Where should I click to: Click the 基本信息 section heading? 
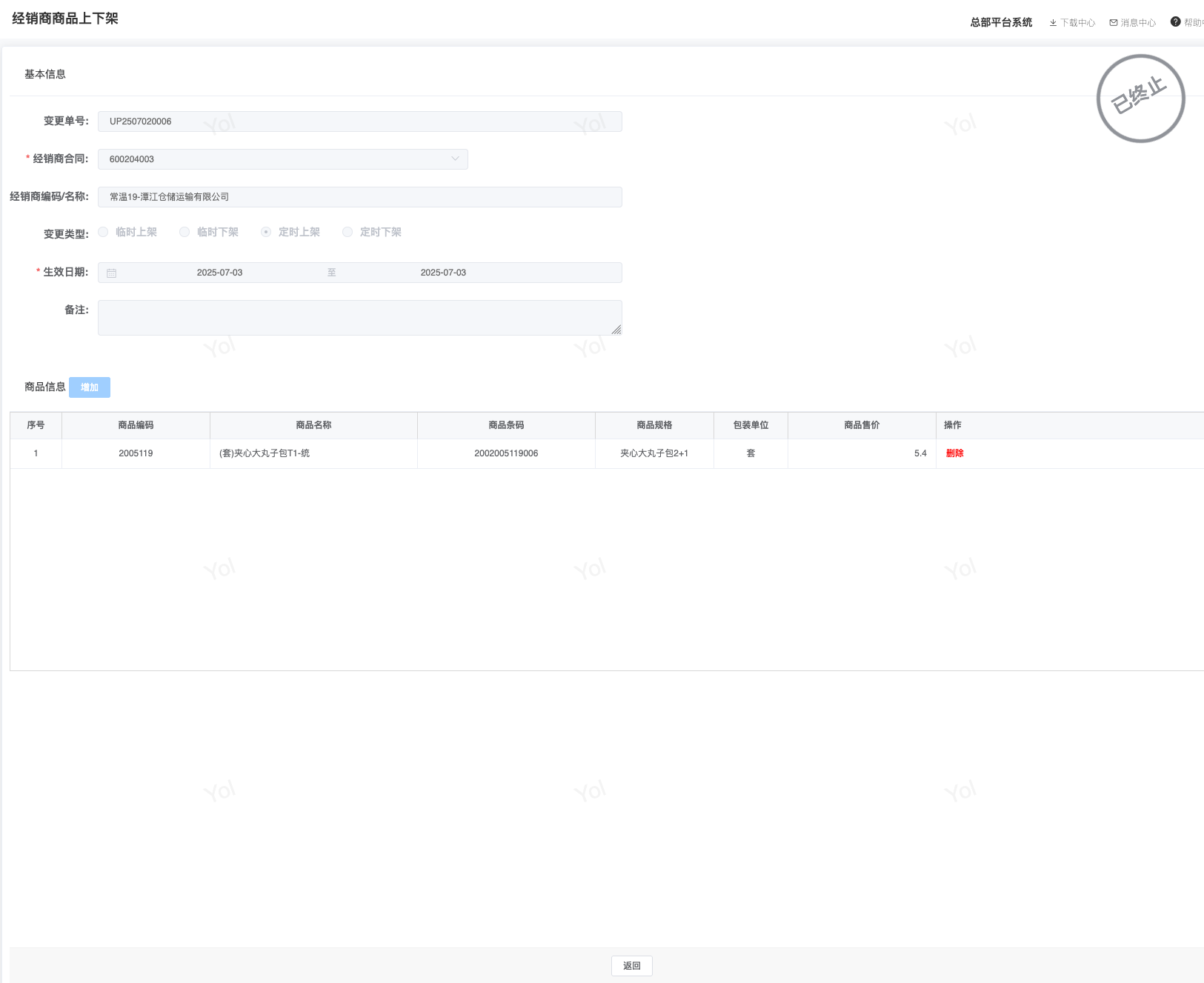pos(45,74)
